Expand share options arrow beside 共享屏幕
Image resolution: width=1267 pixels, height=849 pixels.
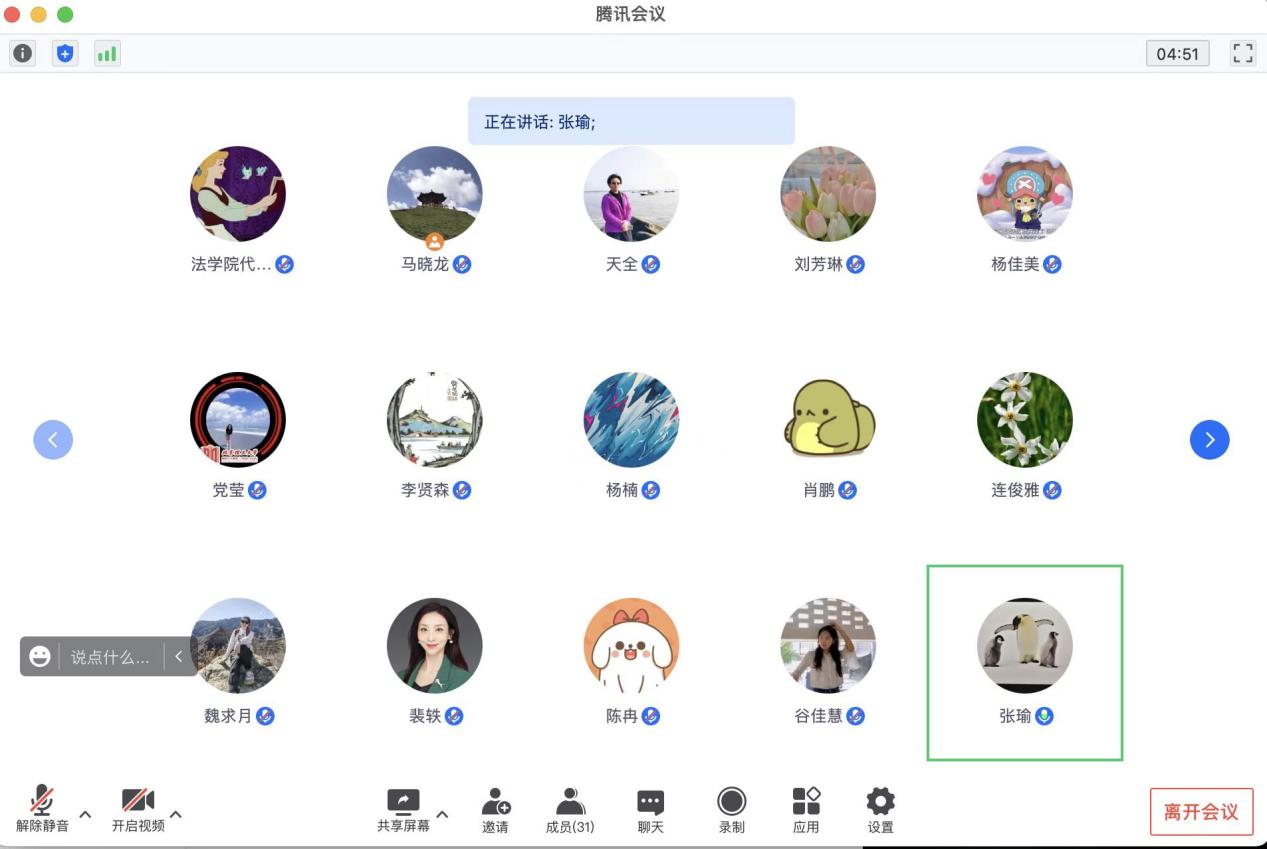[x=442, y=814]
